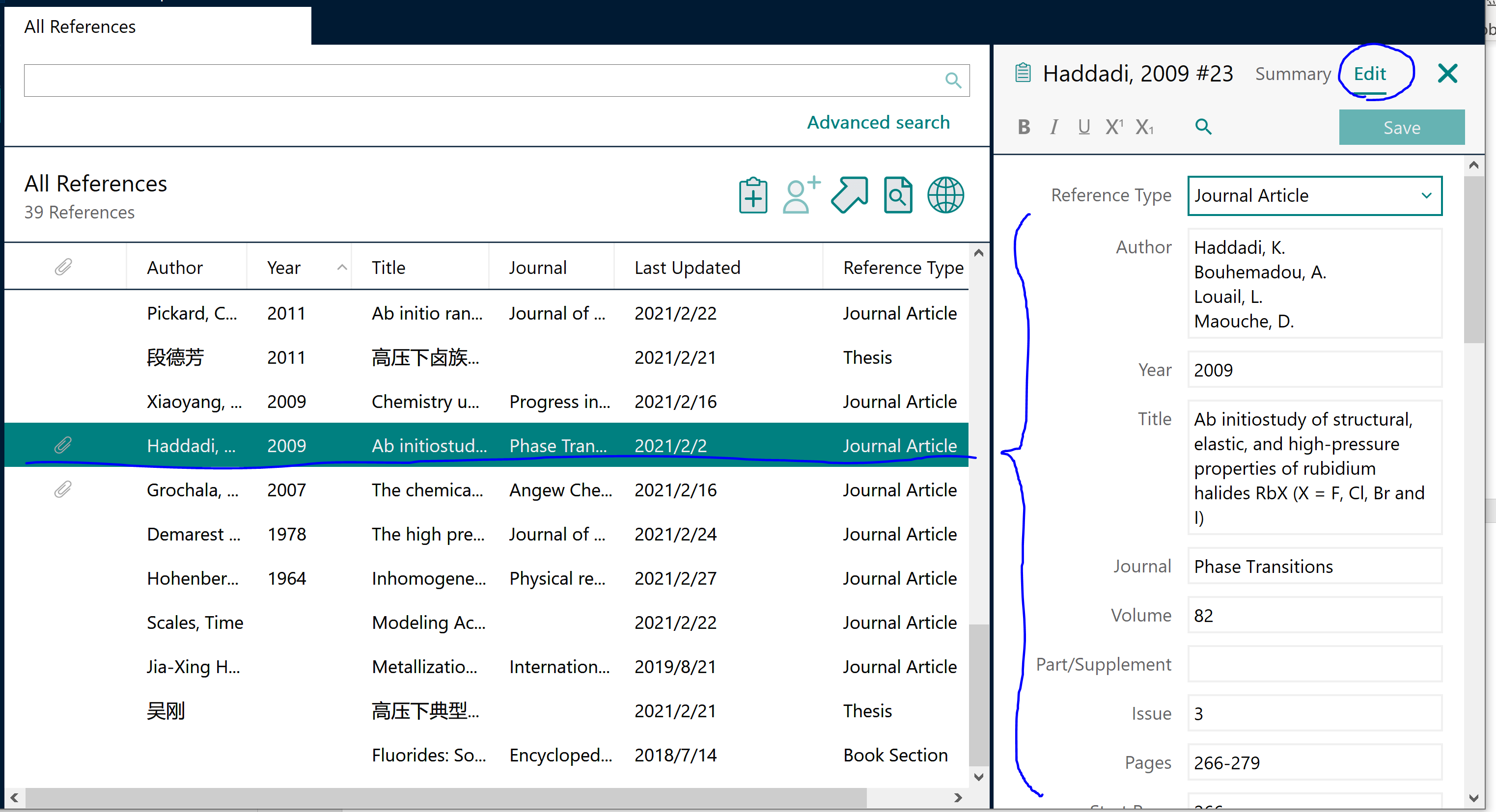This screenshot has width=1496, height=812.
Task: Click the main search input field
Action: coord(482,81)
